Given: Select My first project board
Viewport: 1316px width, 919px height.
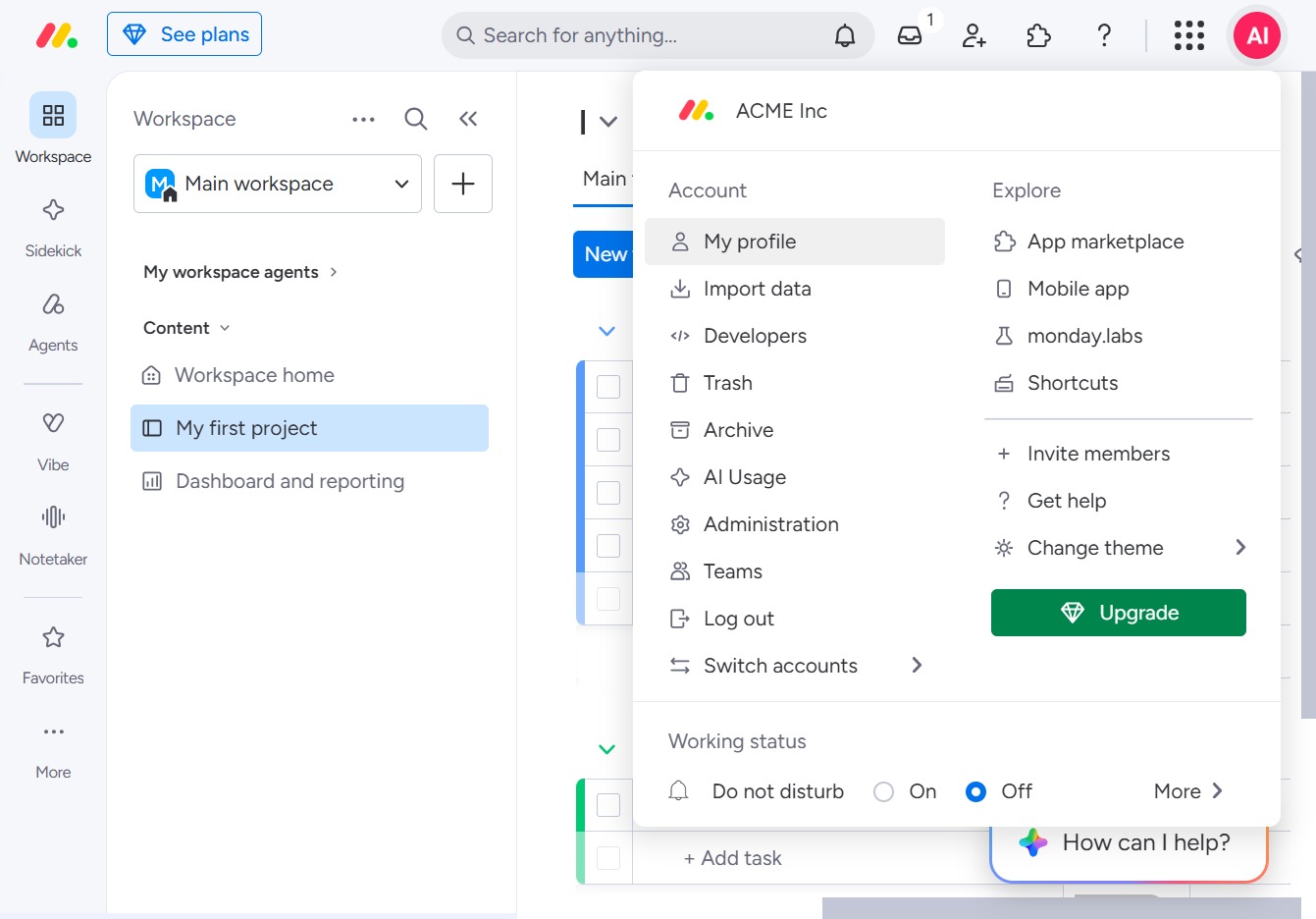Looking at the screenshot, I should pyautogui.click(x=309, y=428).
